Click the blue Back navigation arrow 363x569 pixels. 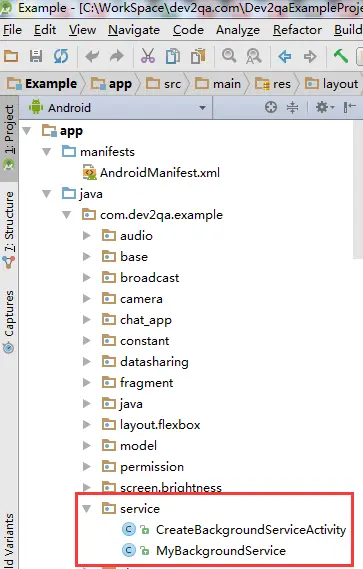pyautogui.click(x=285, y=56)
